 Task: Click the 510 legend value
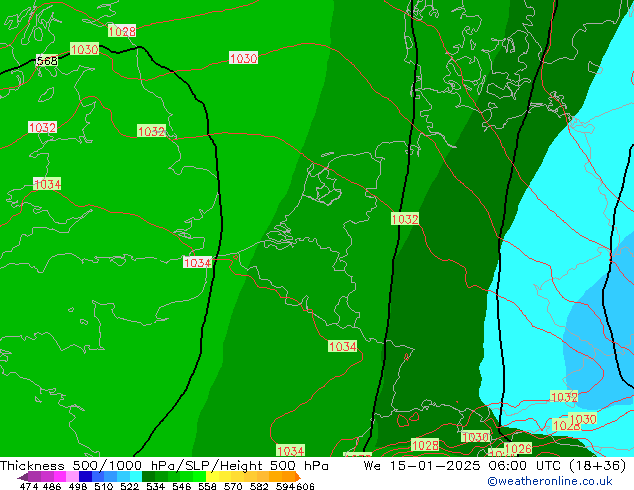click(x=104, y=486)
